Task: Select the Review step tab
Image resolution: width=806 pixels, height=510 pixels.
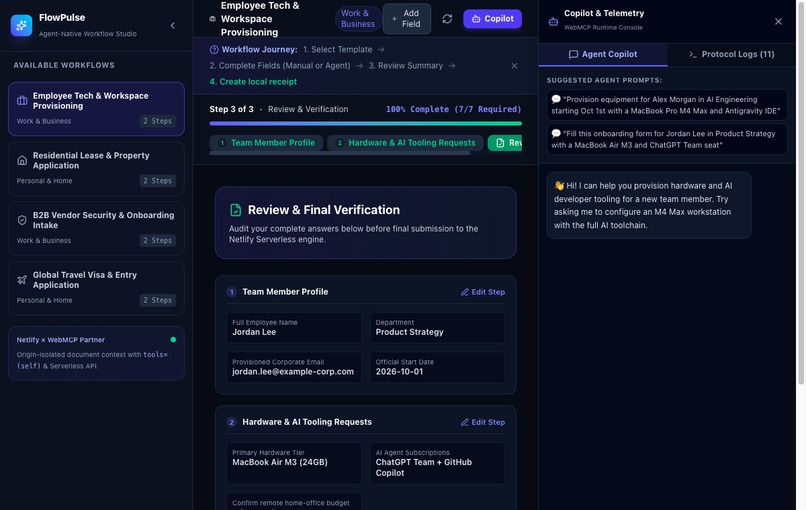Action: [x=505, y=142]
